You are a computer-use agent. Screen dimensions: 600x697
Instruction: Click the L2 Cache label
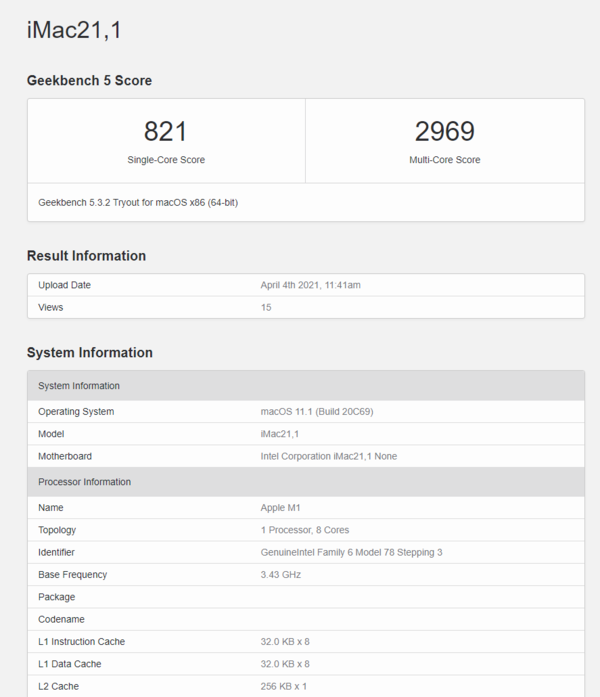pyautogui.click(x=58, y=686)
